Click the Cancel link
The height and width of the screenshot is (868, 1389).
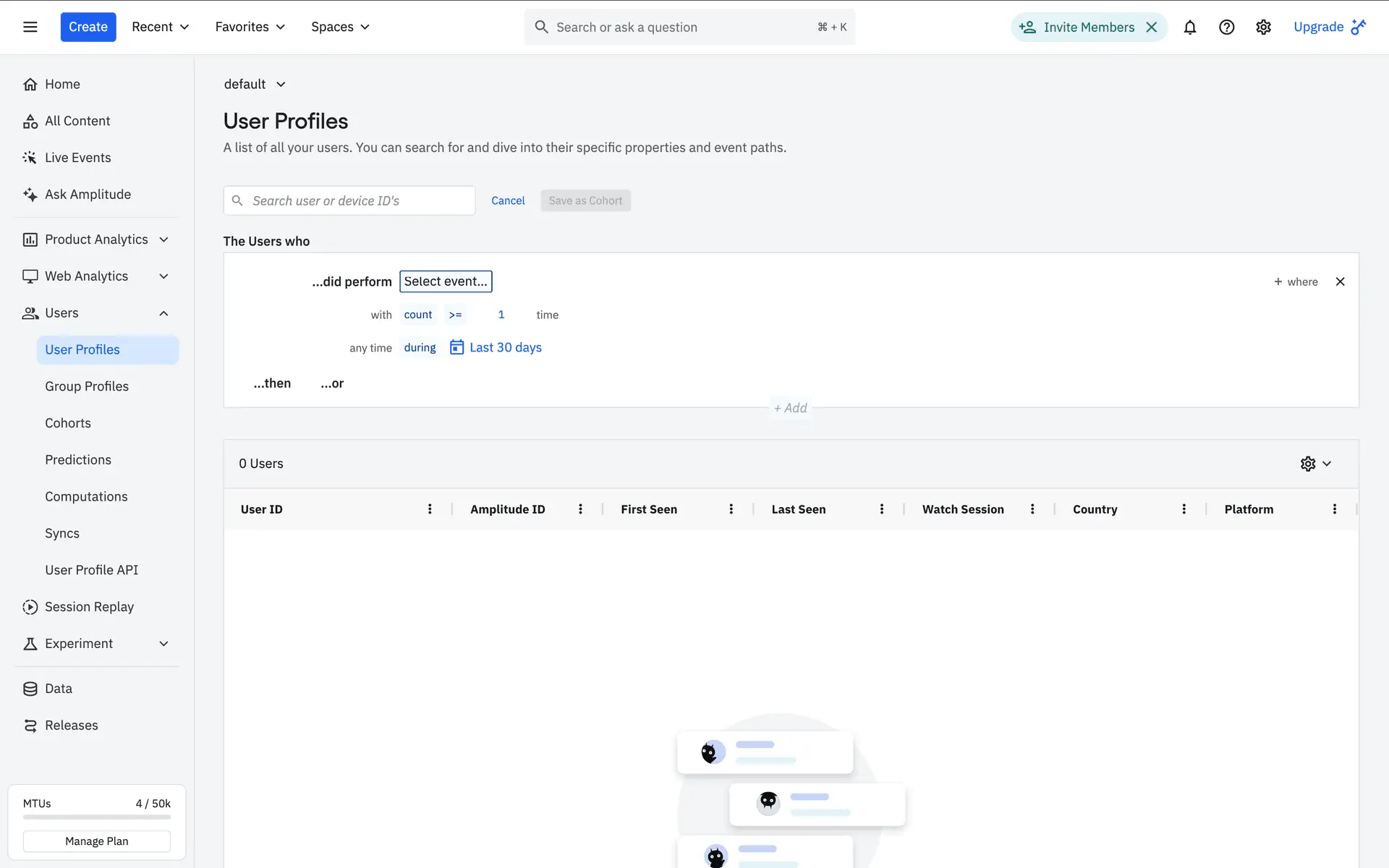(508, 200)
